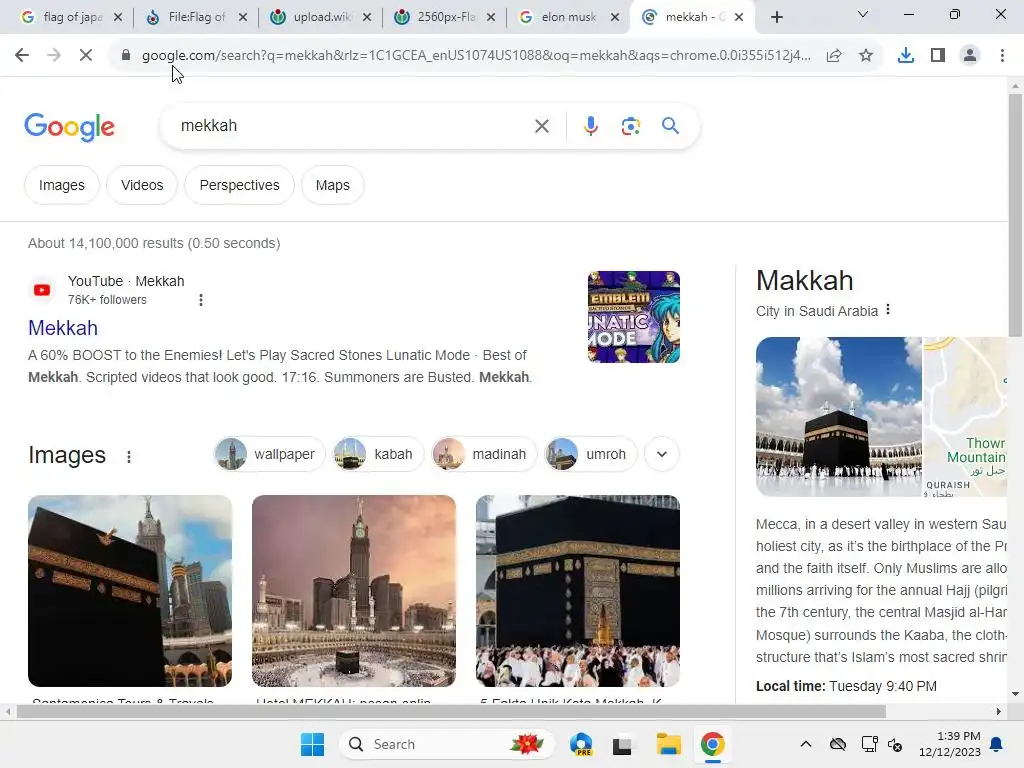Toggle Chrome side panel
Screen dimensions: 1024x768
[x=938, y=56]
